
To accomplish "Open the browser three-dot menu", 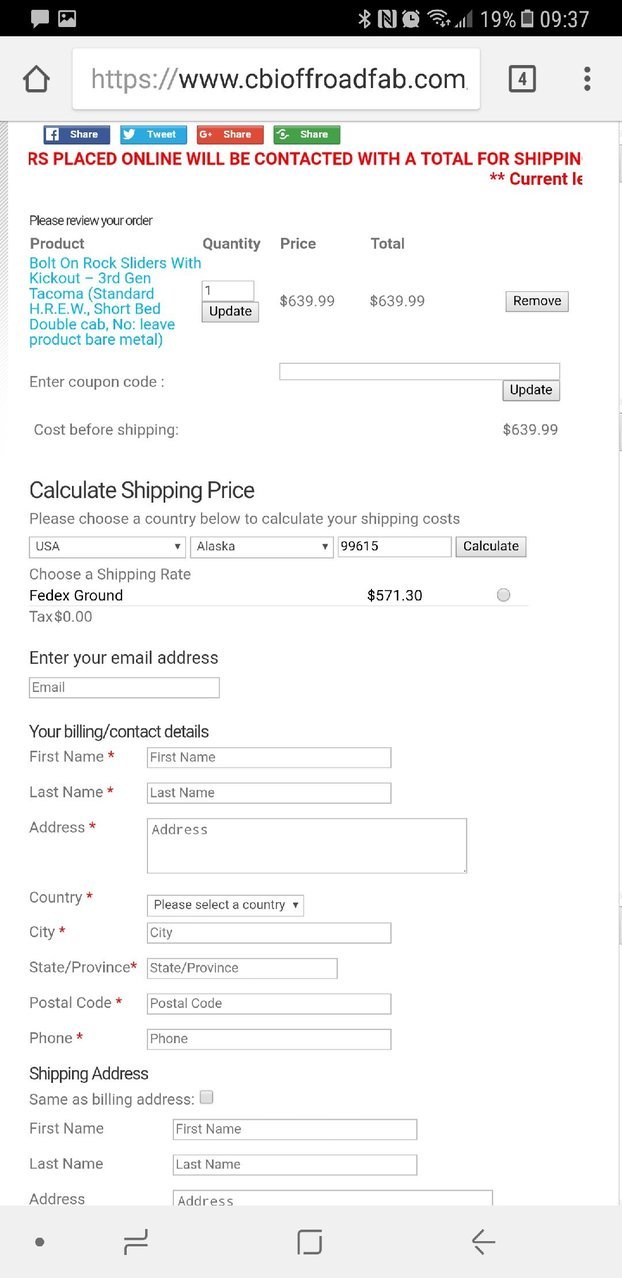I will pos(587,79).
